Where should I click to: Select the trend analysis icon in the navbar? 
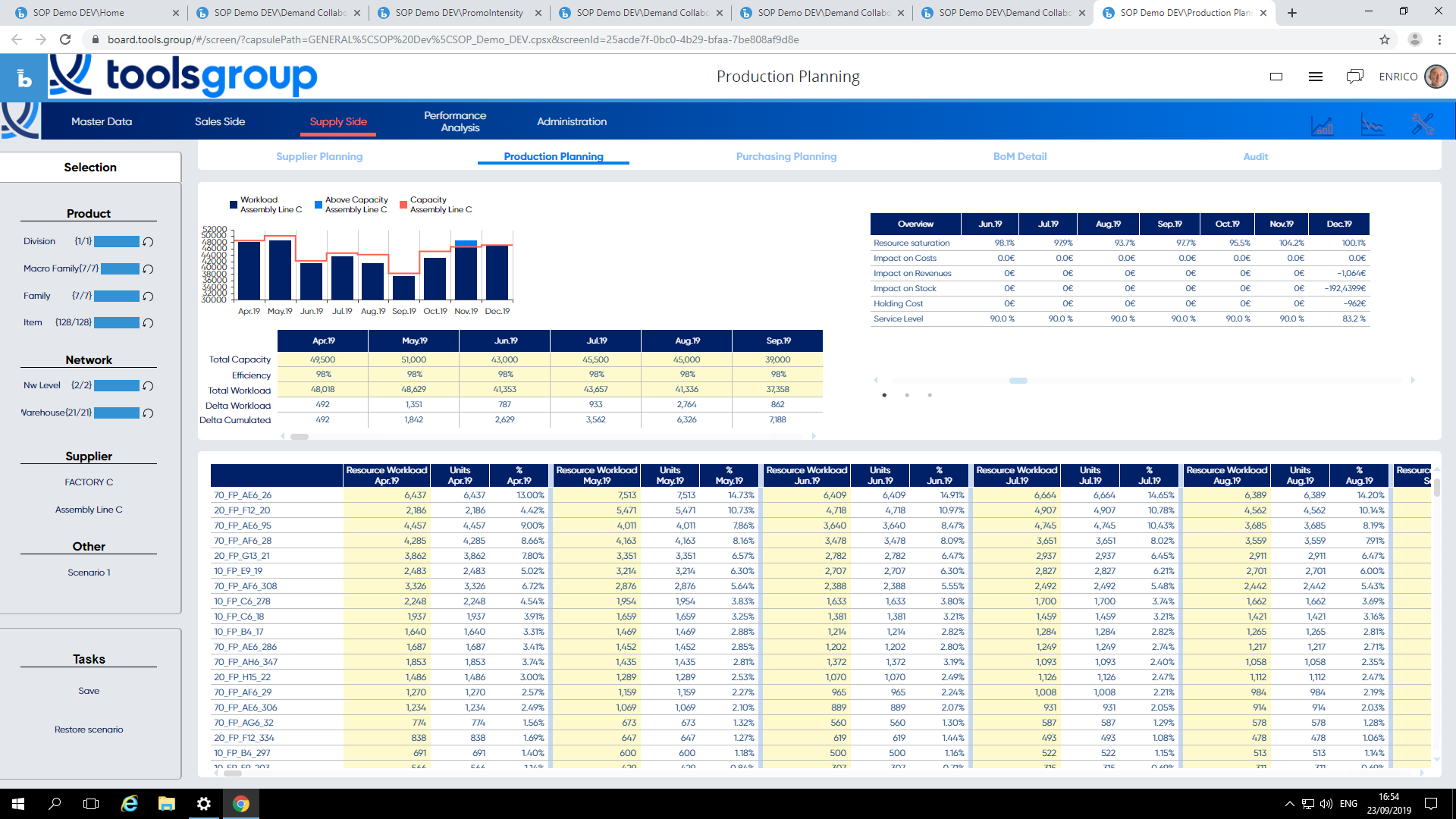pos(1373,126)
